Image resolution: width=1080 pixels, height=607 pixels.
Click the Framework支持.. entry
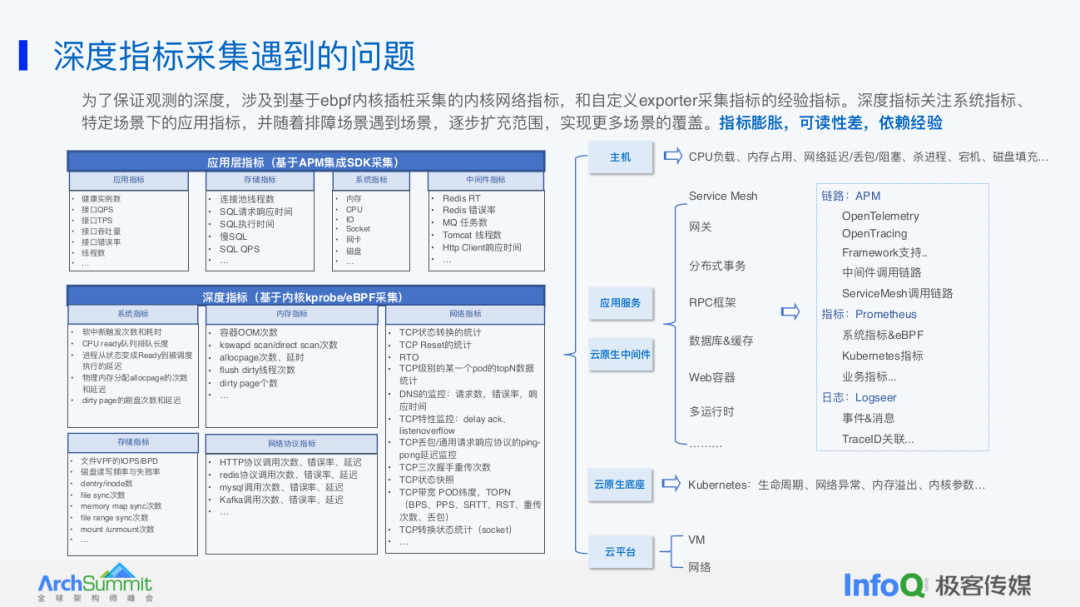(x=884, y=252)
